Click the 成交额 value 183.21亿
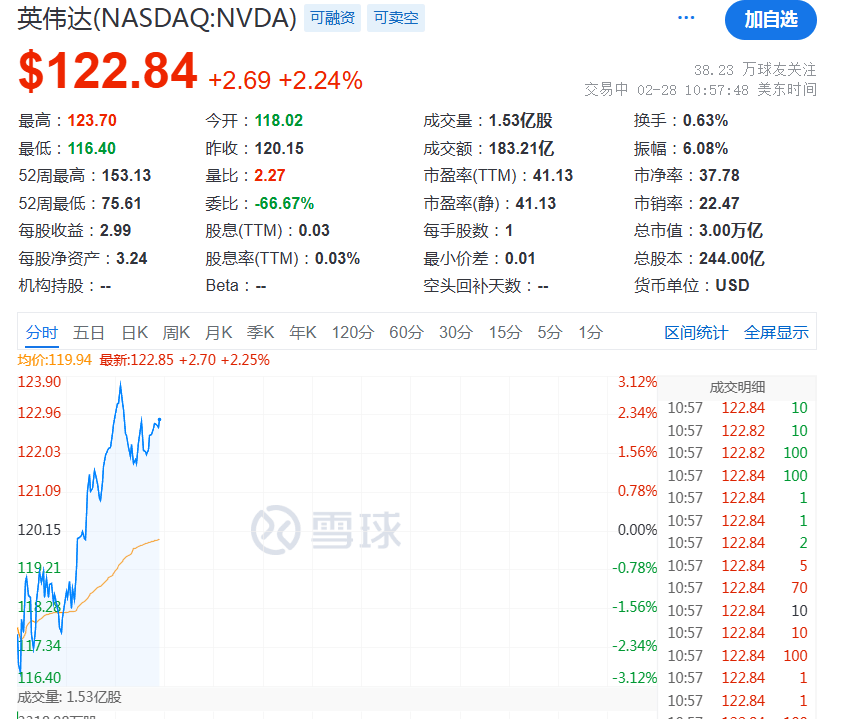 click(x=521, y=148)
